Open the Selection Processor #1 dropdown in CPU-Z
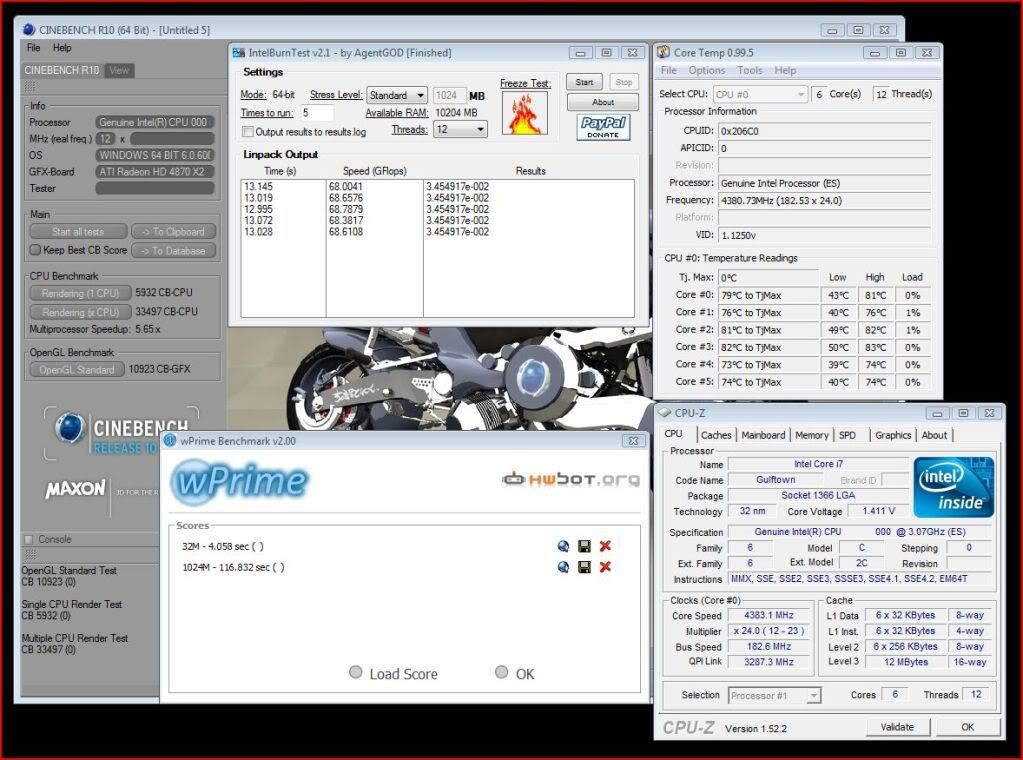Viewport: 1023px width, 760px height. click(x=774, y=695)
